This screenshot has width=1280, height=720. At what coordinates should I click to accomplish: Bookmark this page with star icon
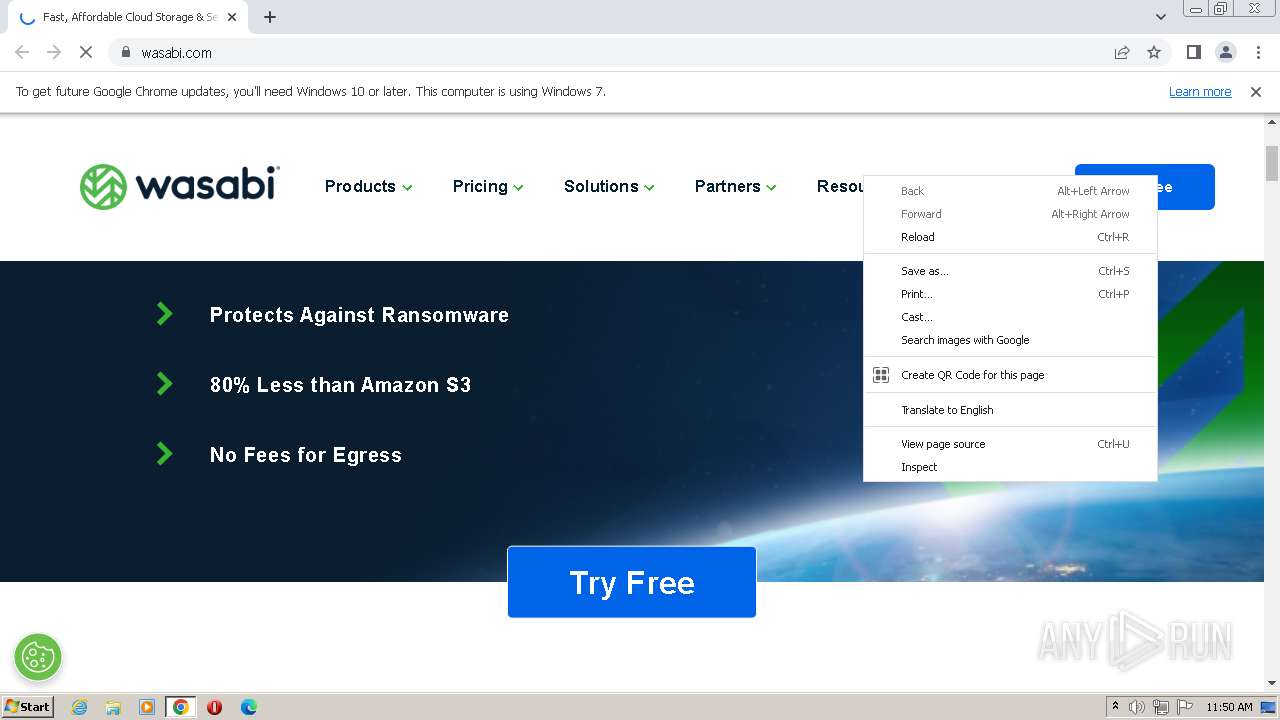coord(1154,52)
